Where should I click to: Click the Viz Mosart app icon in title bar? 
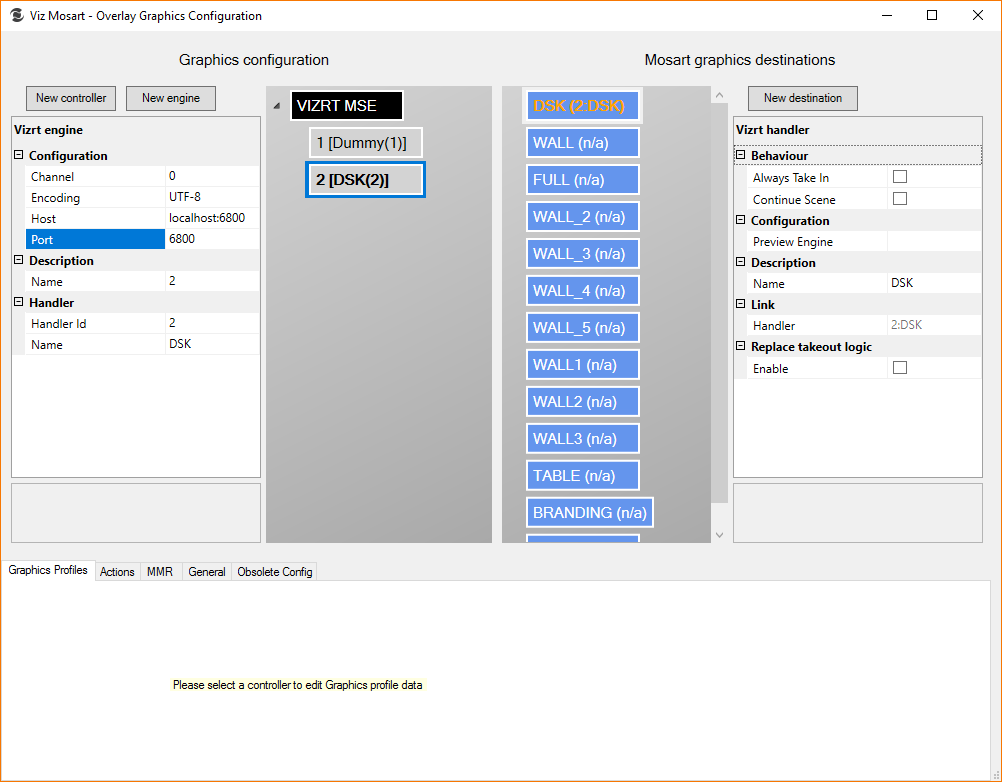[x=16, y=16]
